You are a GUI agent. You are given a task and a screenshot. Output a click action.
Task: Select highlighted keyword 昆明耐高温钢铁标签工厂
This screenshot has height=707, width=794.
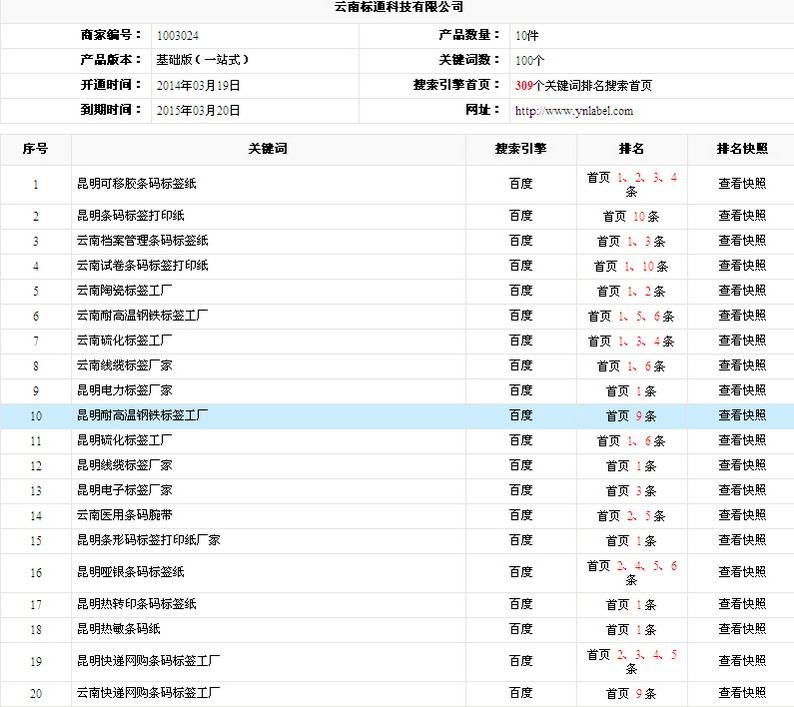pyautogui.click(x=142, y=415)
